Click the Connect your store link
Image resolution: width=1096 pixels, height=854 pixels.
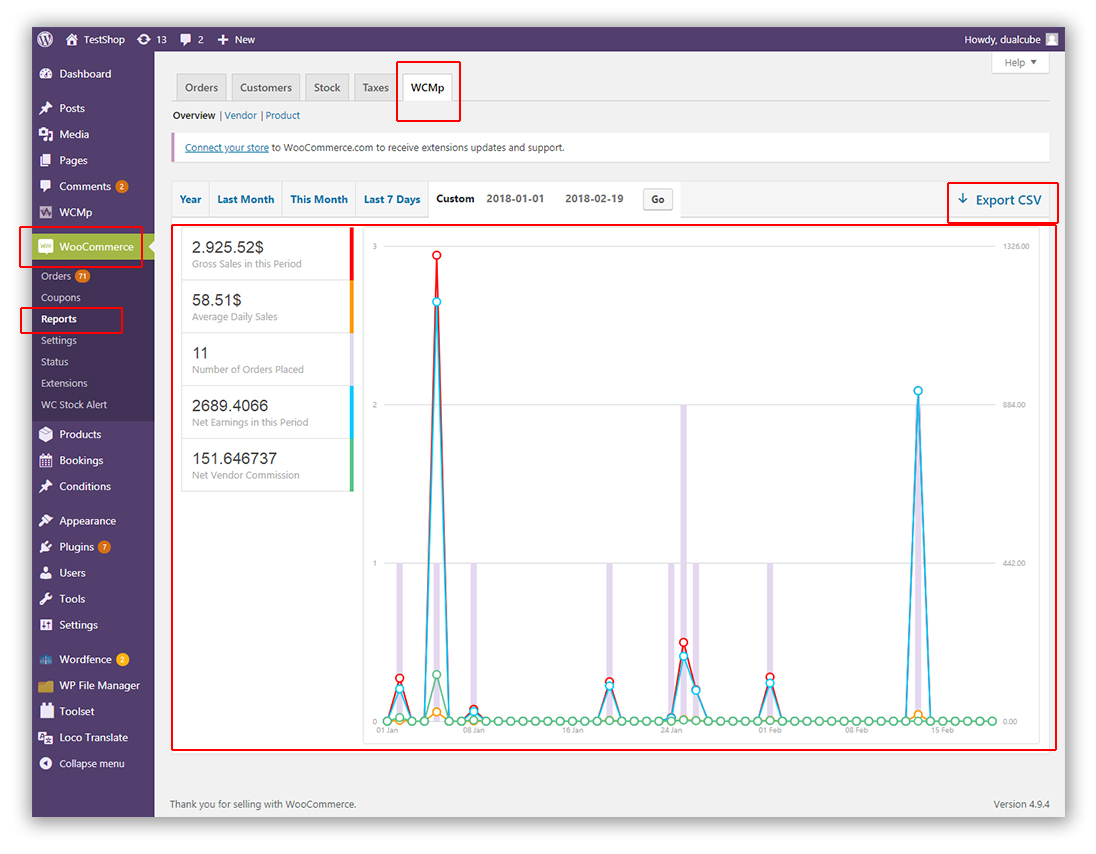click(226, 147)
